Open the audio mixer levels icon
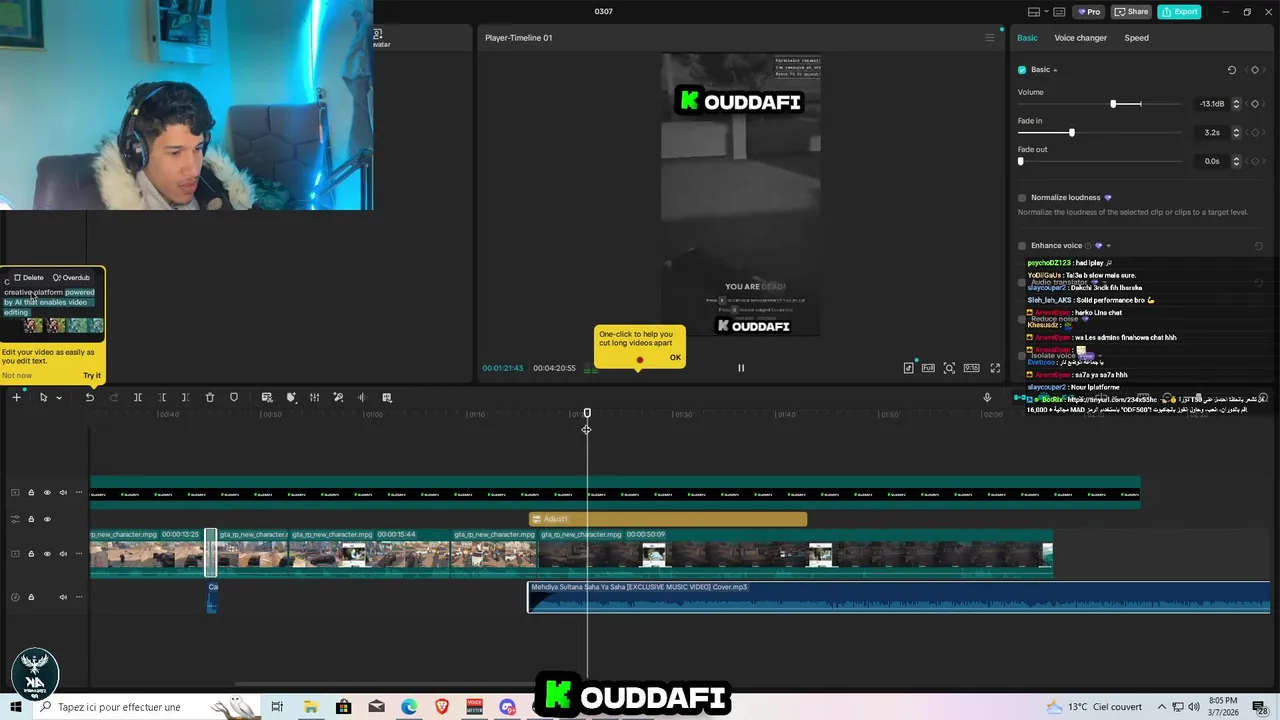The image size is (1280, 720). 314,397
